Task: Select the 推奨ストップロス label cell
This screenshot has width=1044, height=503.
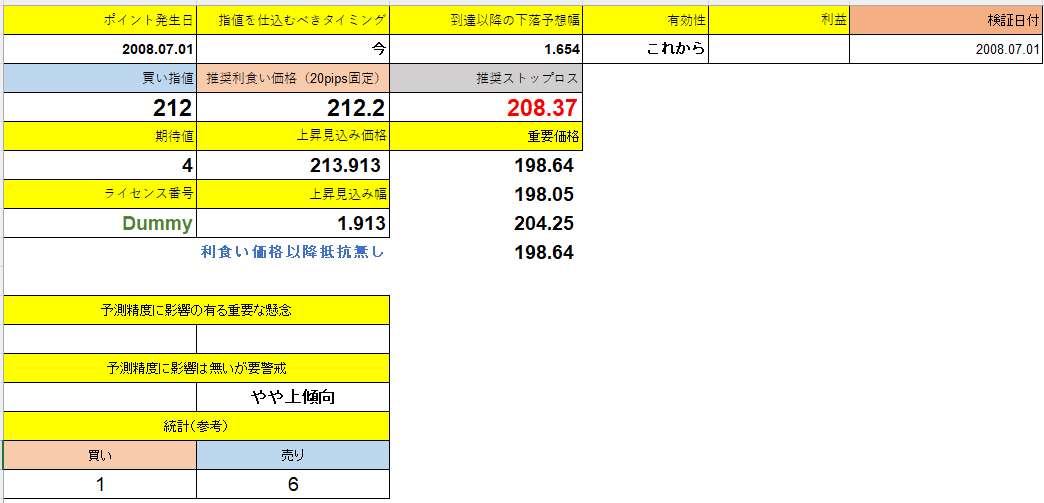Action: pos(486,78)
